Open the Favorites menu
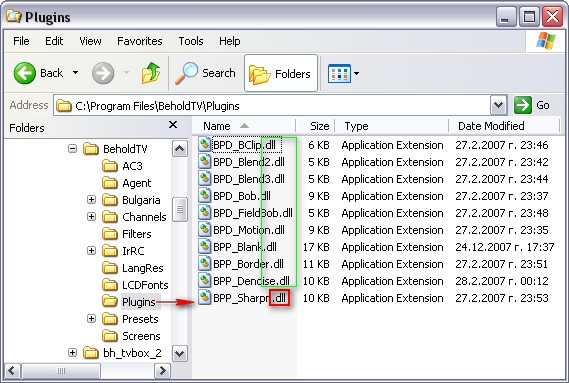569x383 pixels. click(x=140, y=41)
